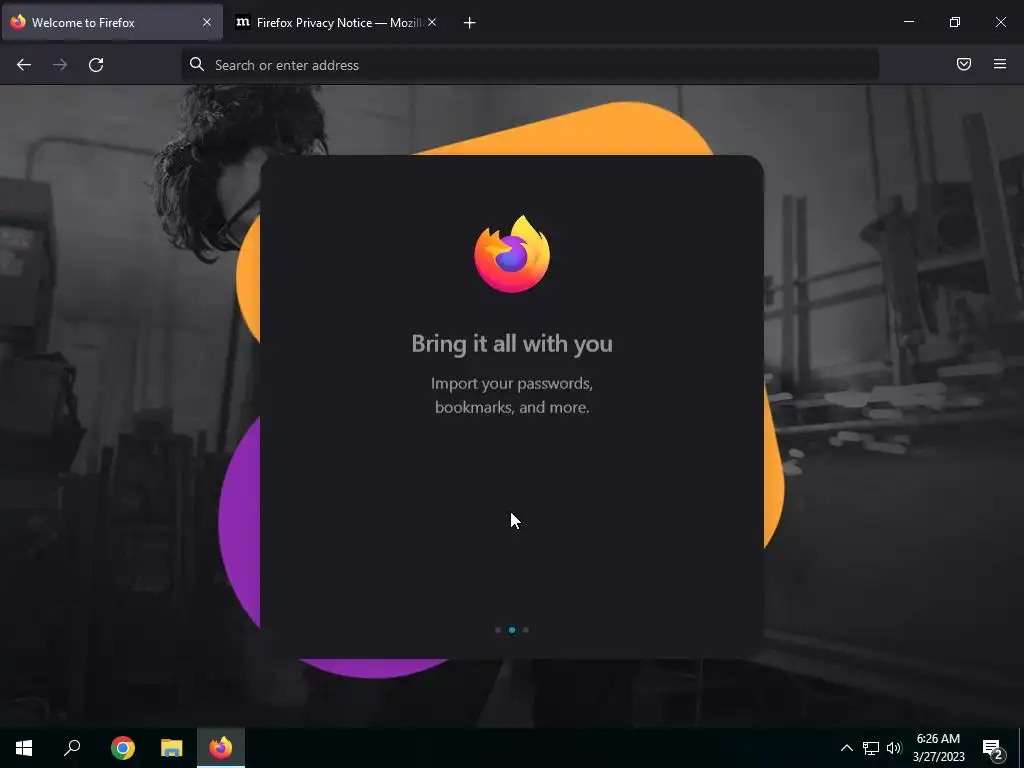Open File Explorer from taskbar
Viewport: 1024px width, 768px height.
[x=172, y=748]
